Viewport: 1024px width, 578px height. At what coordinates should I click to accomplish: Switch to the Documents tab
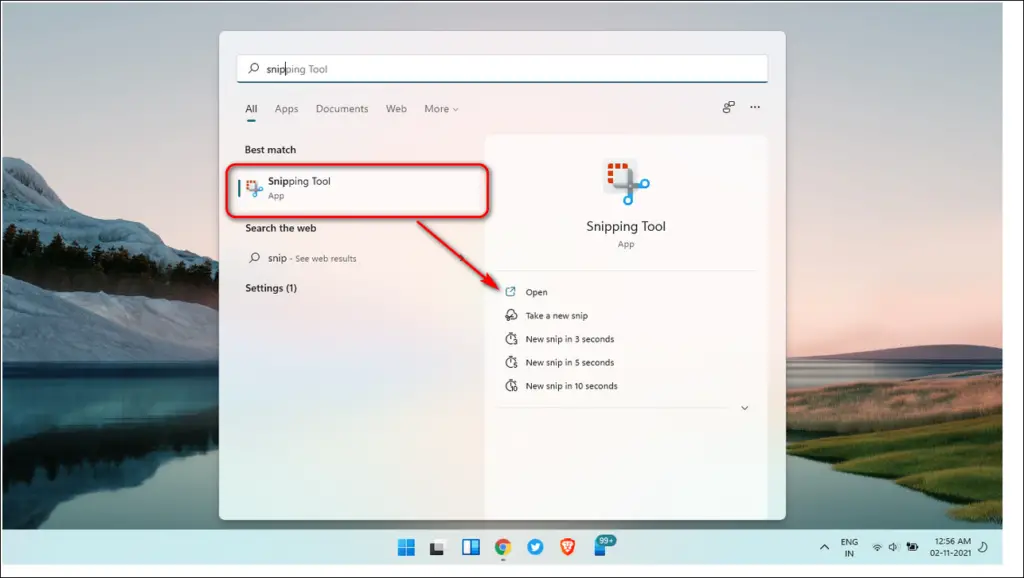[342, 108]
